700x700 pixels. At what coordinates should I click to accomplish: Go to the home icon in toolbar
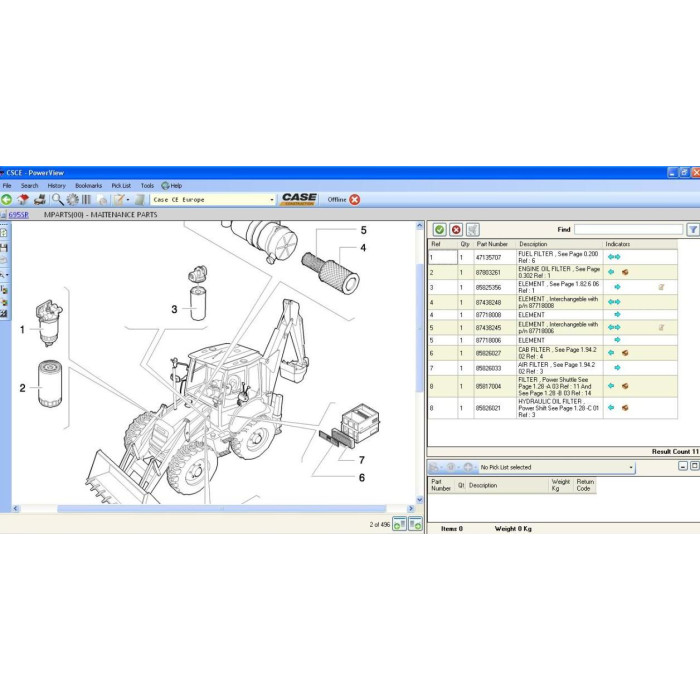click(x=23, y=200)
